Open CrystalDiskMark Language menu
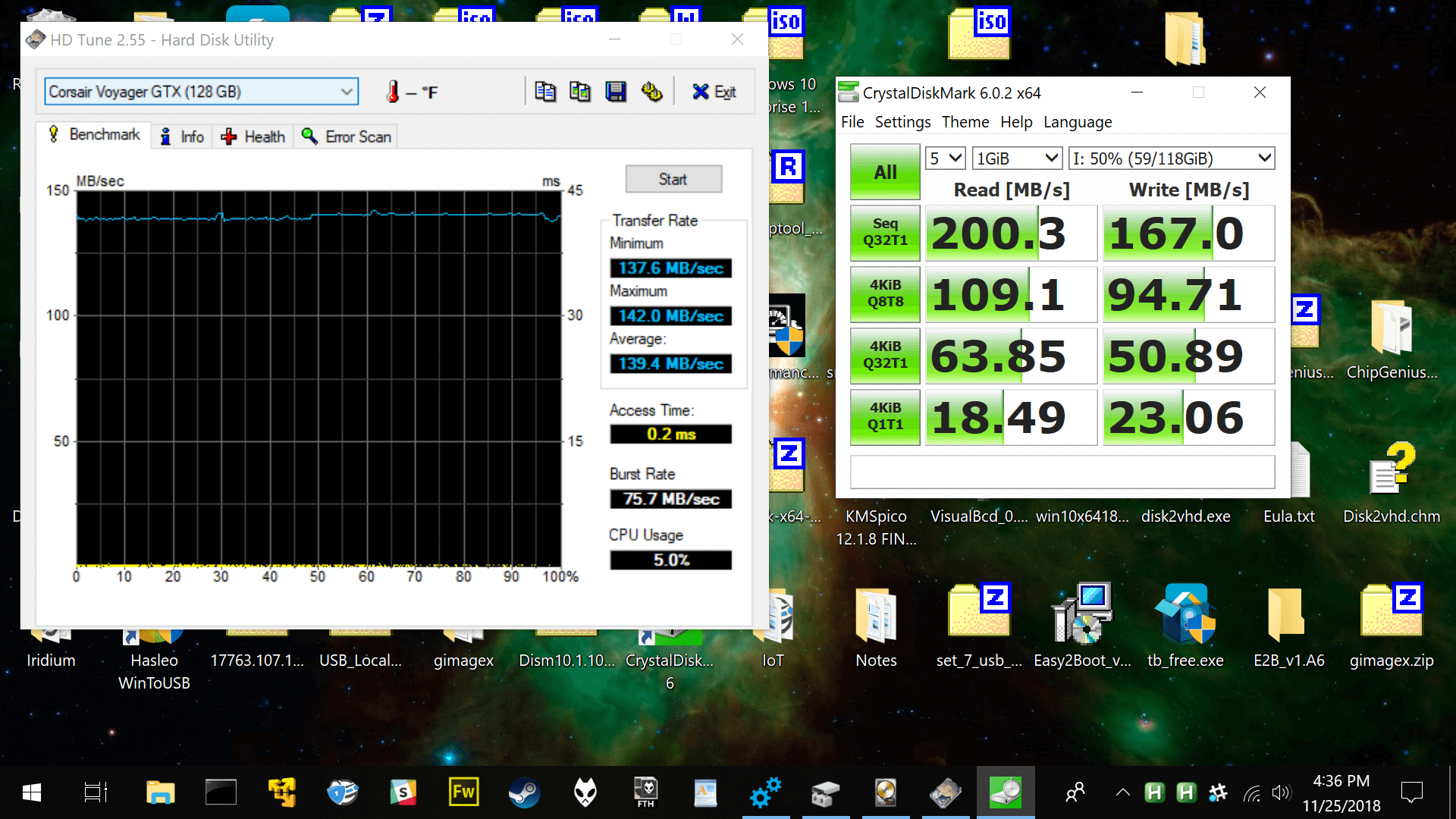This screenshot has height=819, width=1456. coord(1078,122)
